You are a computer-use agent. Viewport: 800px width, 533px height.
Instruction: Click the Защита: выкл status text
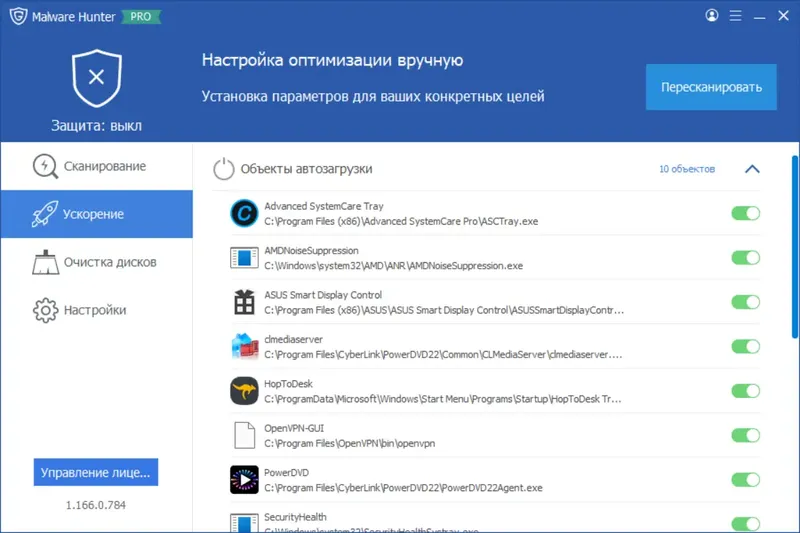(96, 126)
